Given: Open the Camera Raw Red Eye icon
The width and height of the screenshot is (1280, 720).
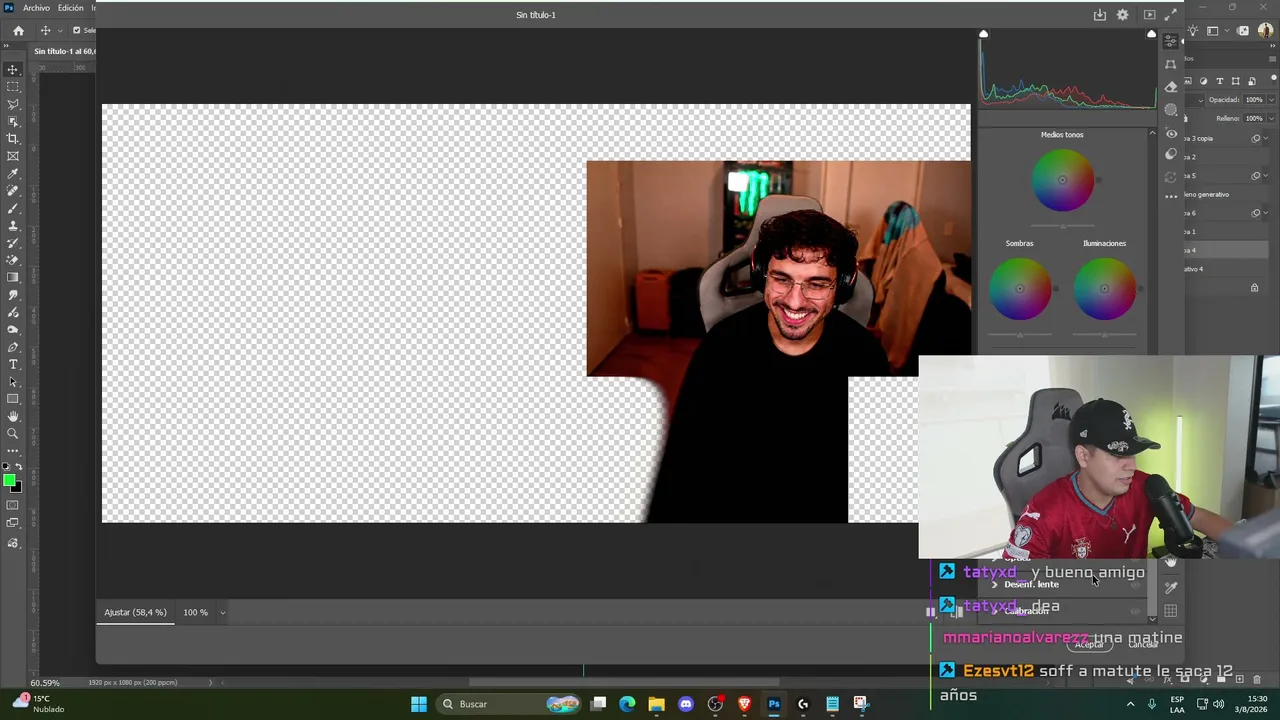Looking at the screenshot, I should [1171, 133].
